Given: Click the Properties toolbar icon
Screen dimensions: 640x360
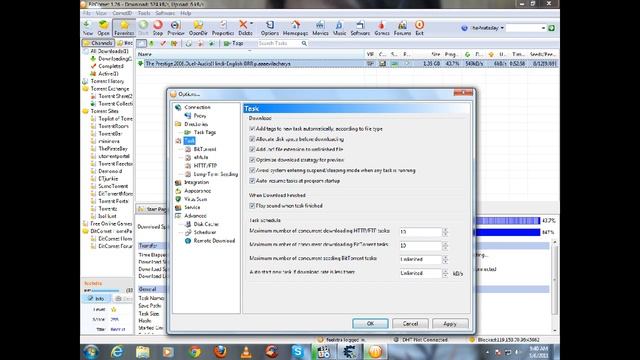Looking at the screenshot, I should click(223, 28).
